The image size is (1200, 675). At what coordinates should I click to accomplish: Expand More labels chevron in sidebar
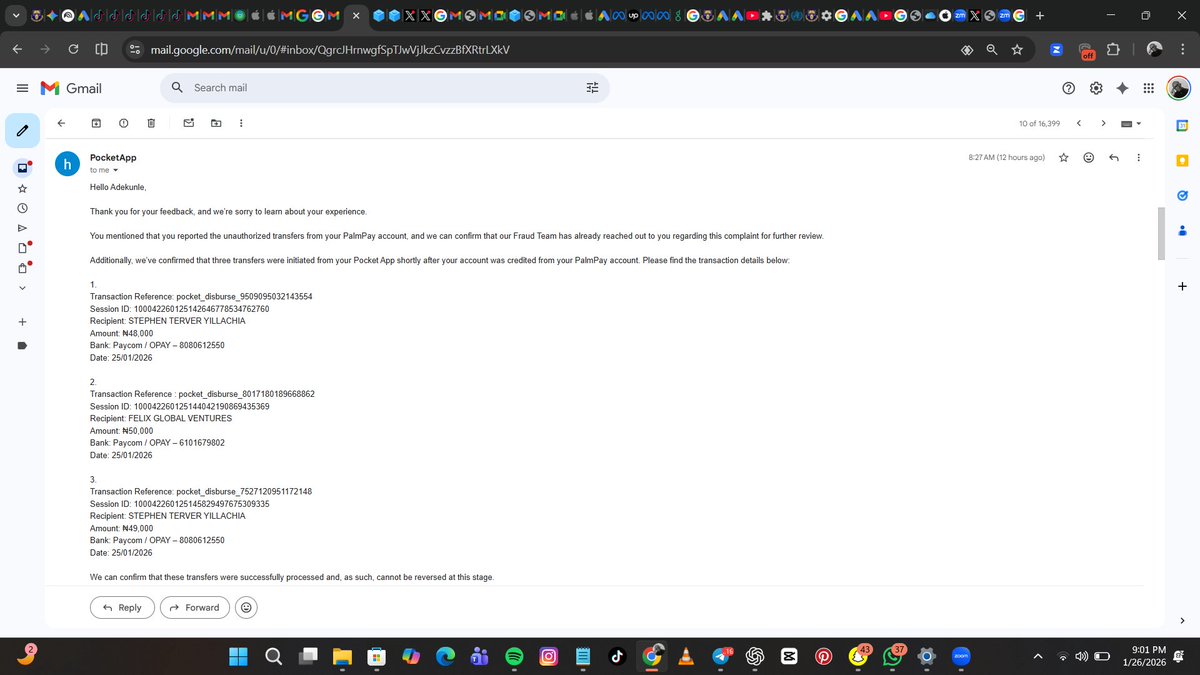(22, 289)
